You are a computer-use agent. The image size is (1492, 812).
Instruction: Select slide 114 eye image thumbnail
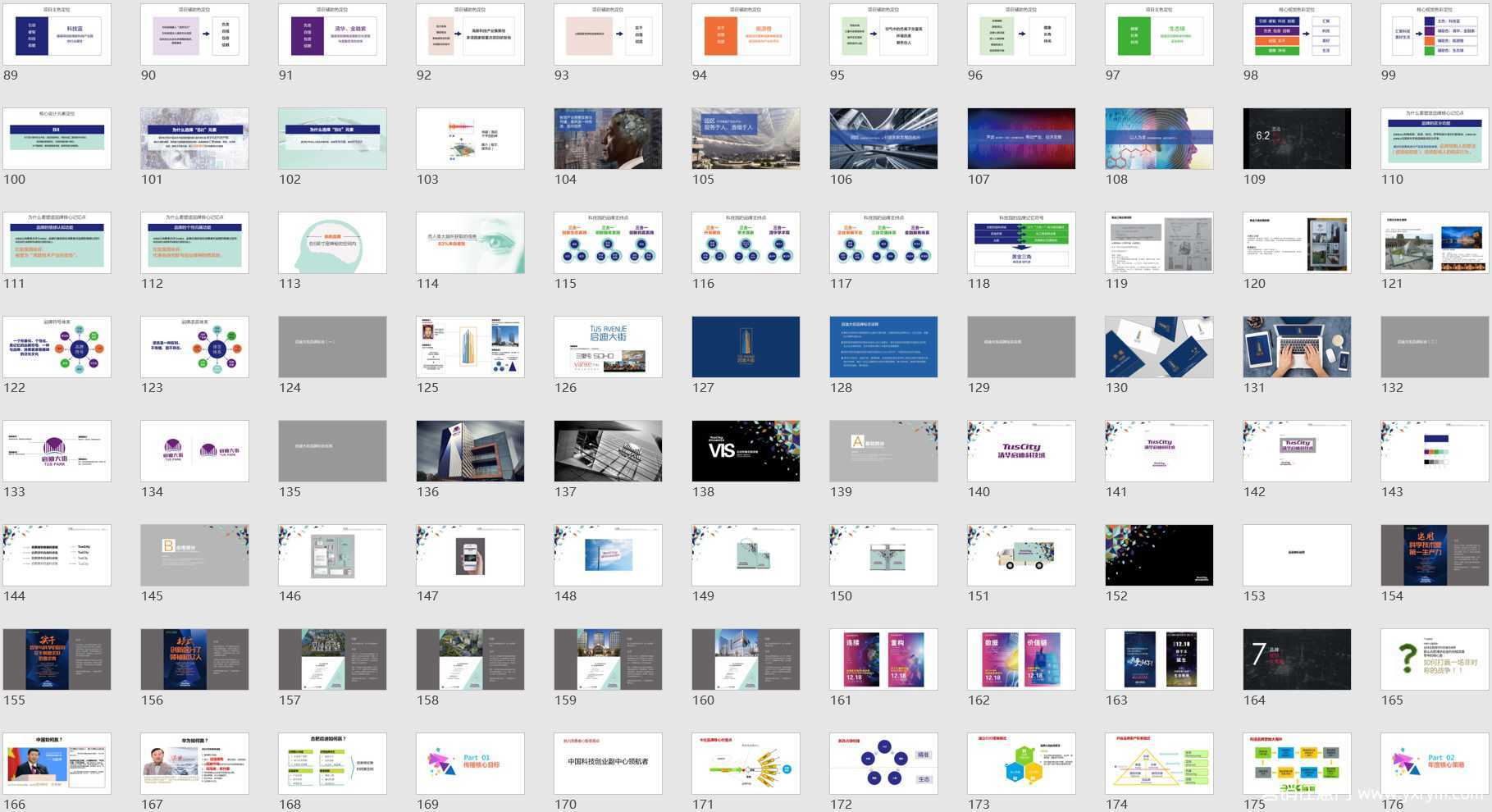pos(470,243)
